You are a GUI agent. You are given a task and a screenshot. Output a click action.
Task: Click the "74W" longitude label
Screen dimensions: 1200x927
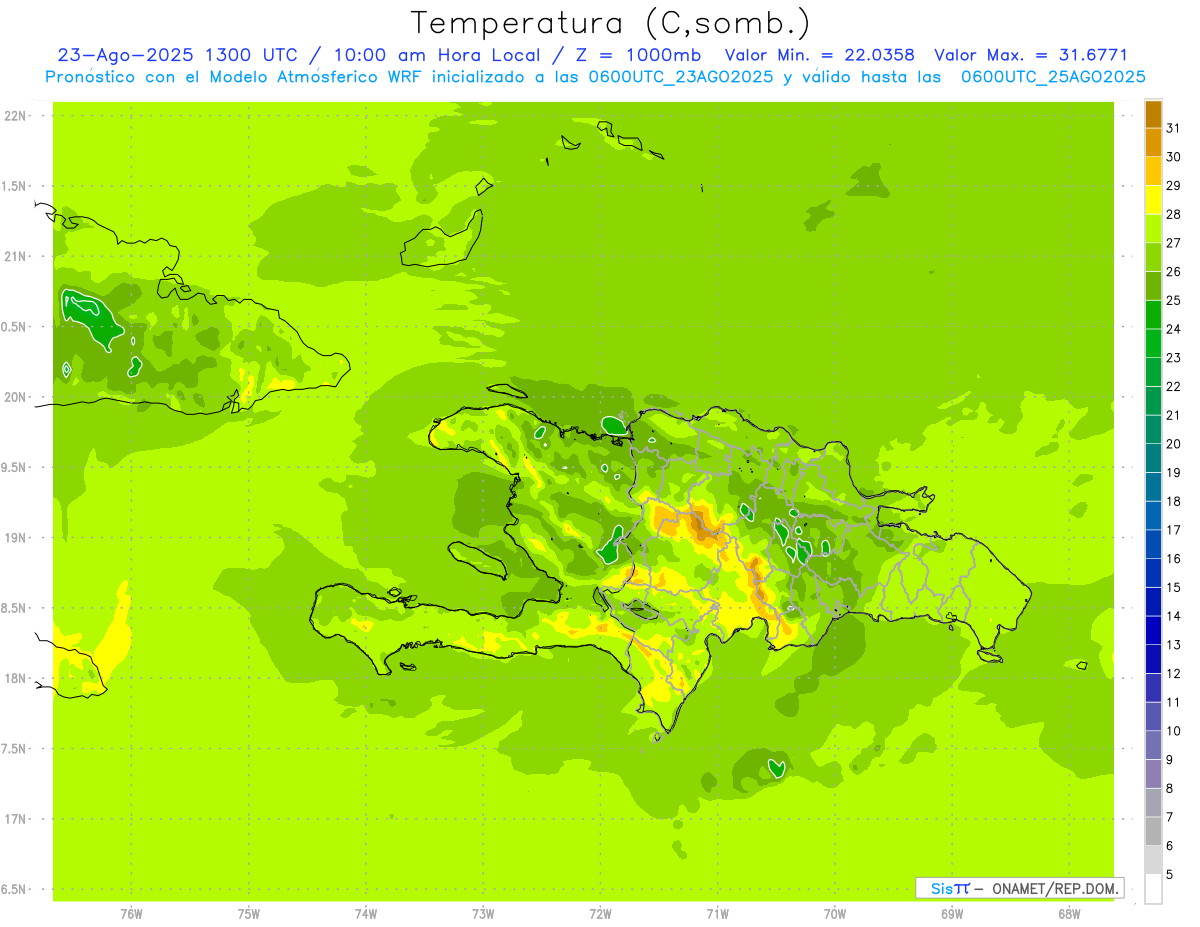pos(366,914)
